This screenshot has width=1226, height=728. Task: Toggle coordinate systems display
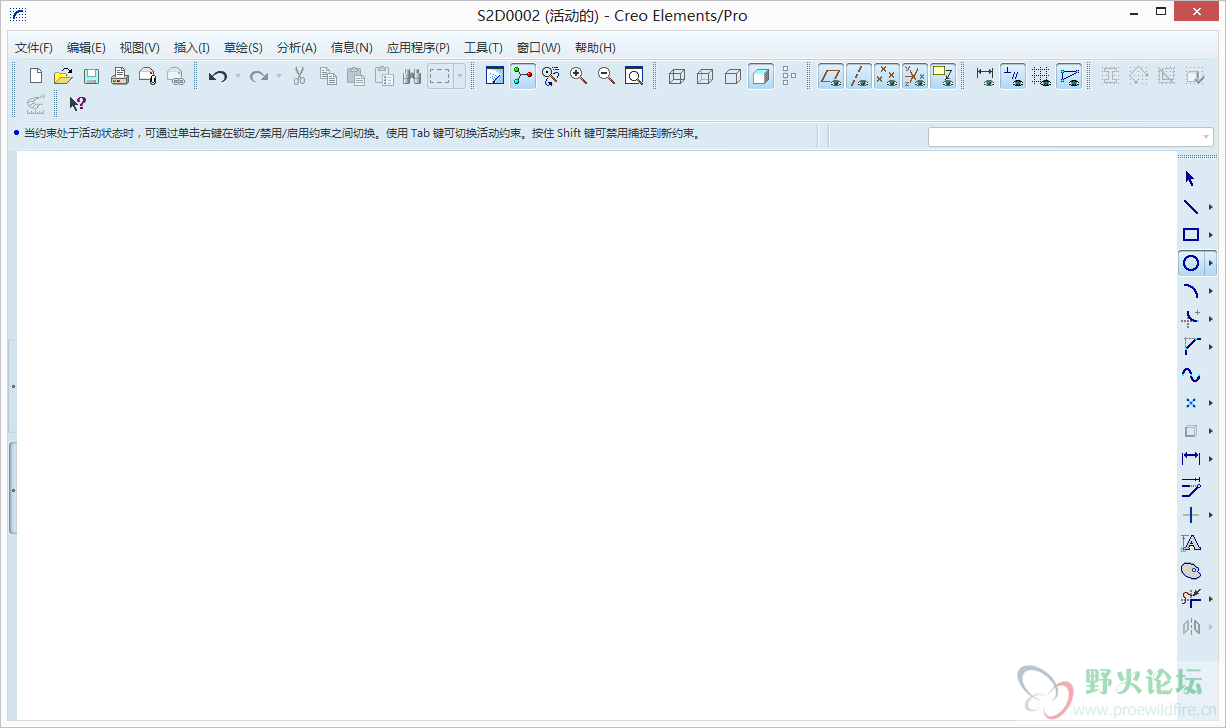point(914,76)
